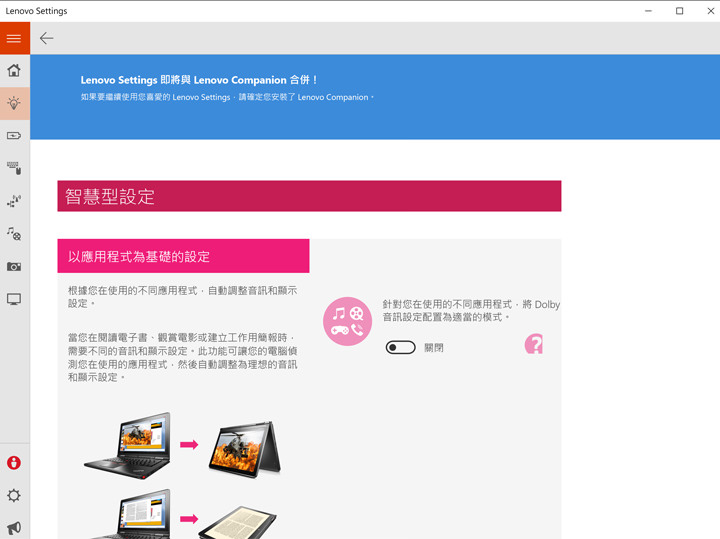The width and height of the screenshot is (720, 539).
Task: Open the network wireless settings icon
Action: point(14,201)
